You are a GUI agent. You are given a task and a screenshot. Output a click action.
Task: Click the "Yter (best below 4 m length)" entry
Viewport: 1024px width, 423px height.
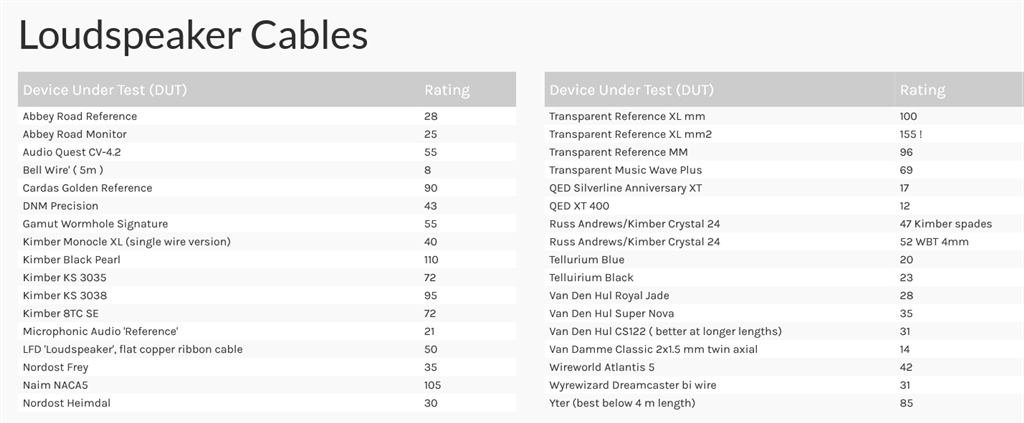622,403
